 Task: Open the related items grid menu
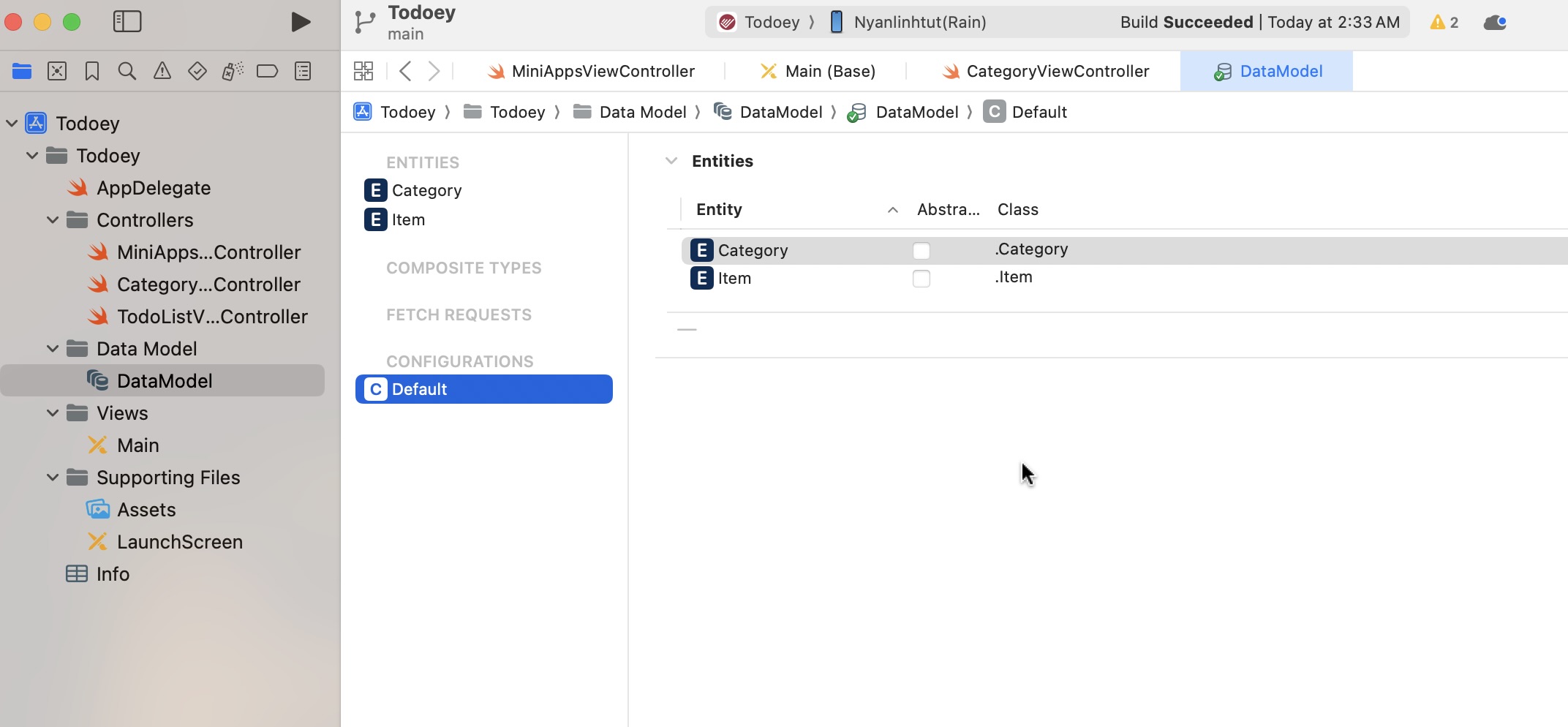pos(363,71)
